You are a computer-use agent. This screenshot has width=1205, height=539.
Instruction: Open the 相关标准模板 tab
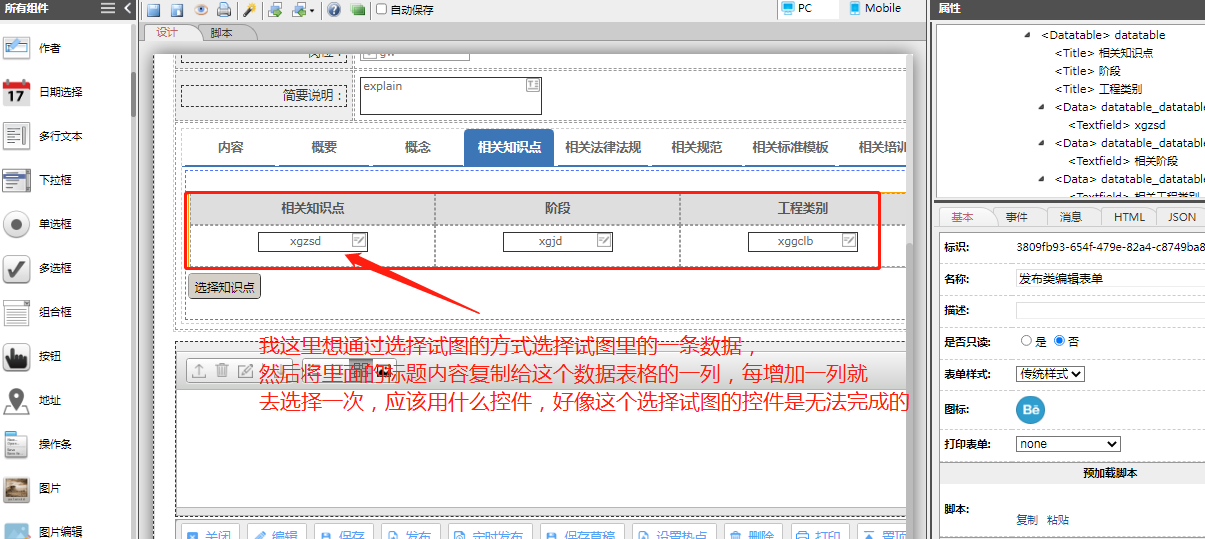pos(790,147)
